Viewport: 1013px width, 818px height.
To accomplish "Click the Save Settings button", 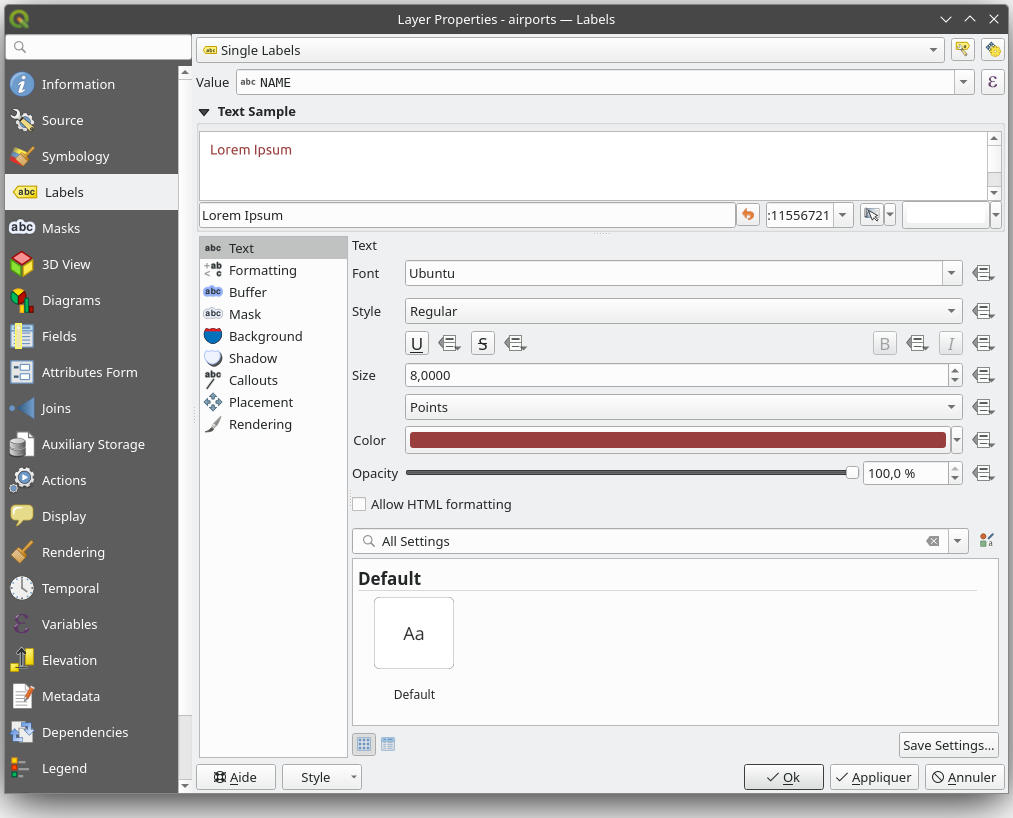I will click(x=948, y=745).
